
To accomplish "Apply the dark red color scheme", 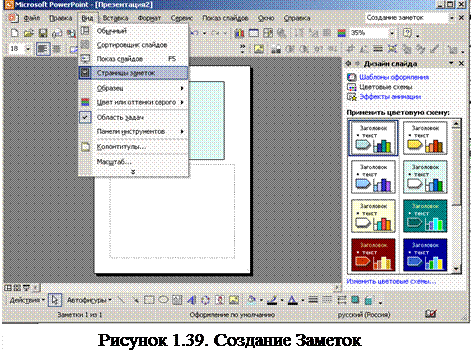I will [x=373, y=255].
